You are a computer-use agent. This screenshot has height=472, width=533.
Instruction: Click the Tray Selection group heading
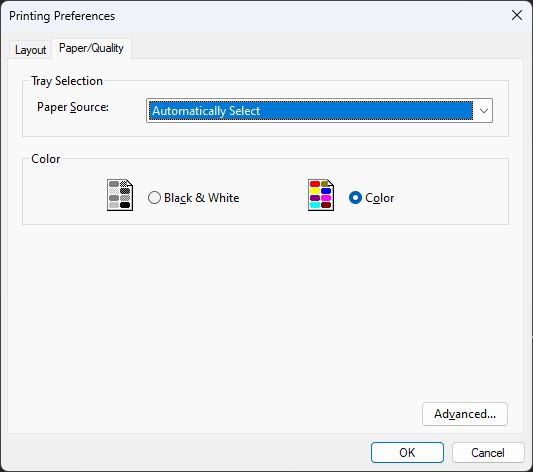[67, 81]
